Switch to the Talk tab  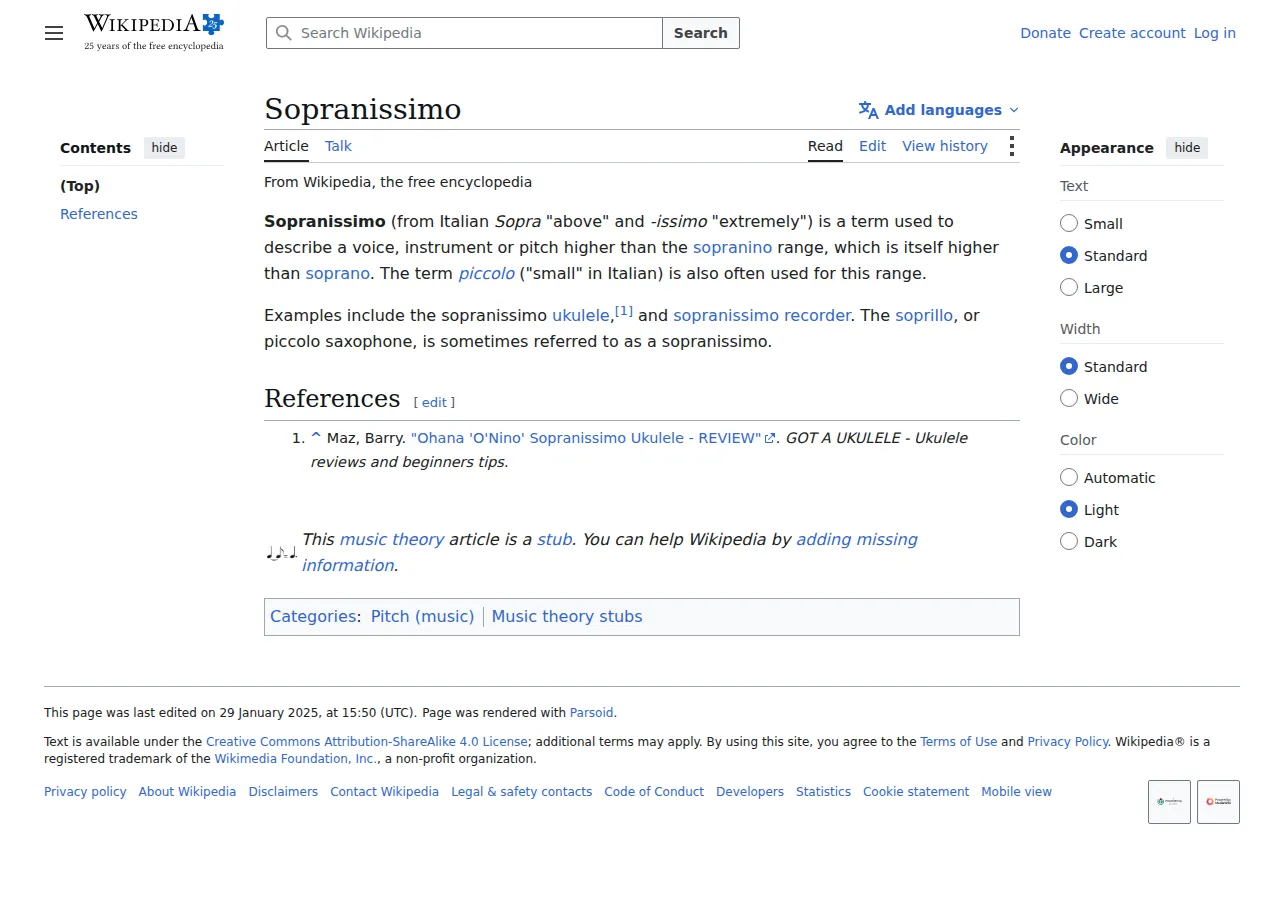click(x=338, y=146)
